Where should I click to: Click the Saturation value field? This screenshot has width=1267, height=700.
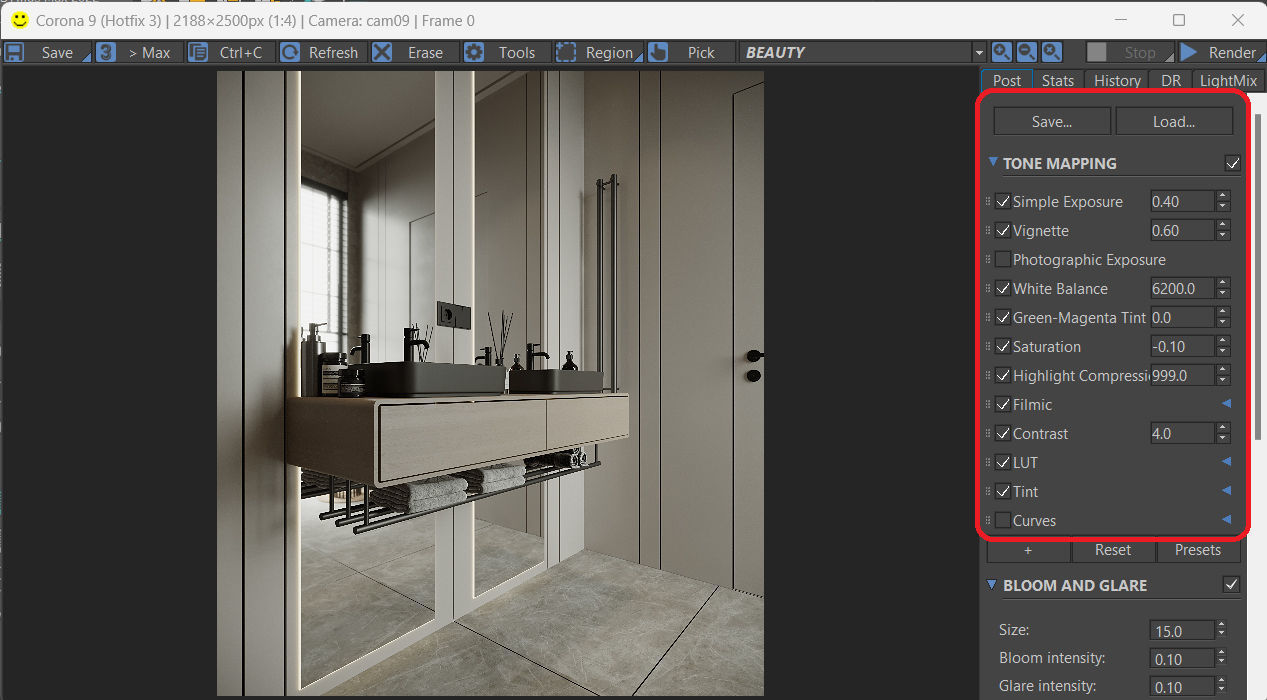coord(1182,347)
